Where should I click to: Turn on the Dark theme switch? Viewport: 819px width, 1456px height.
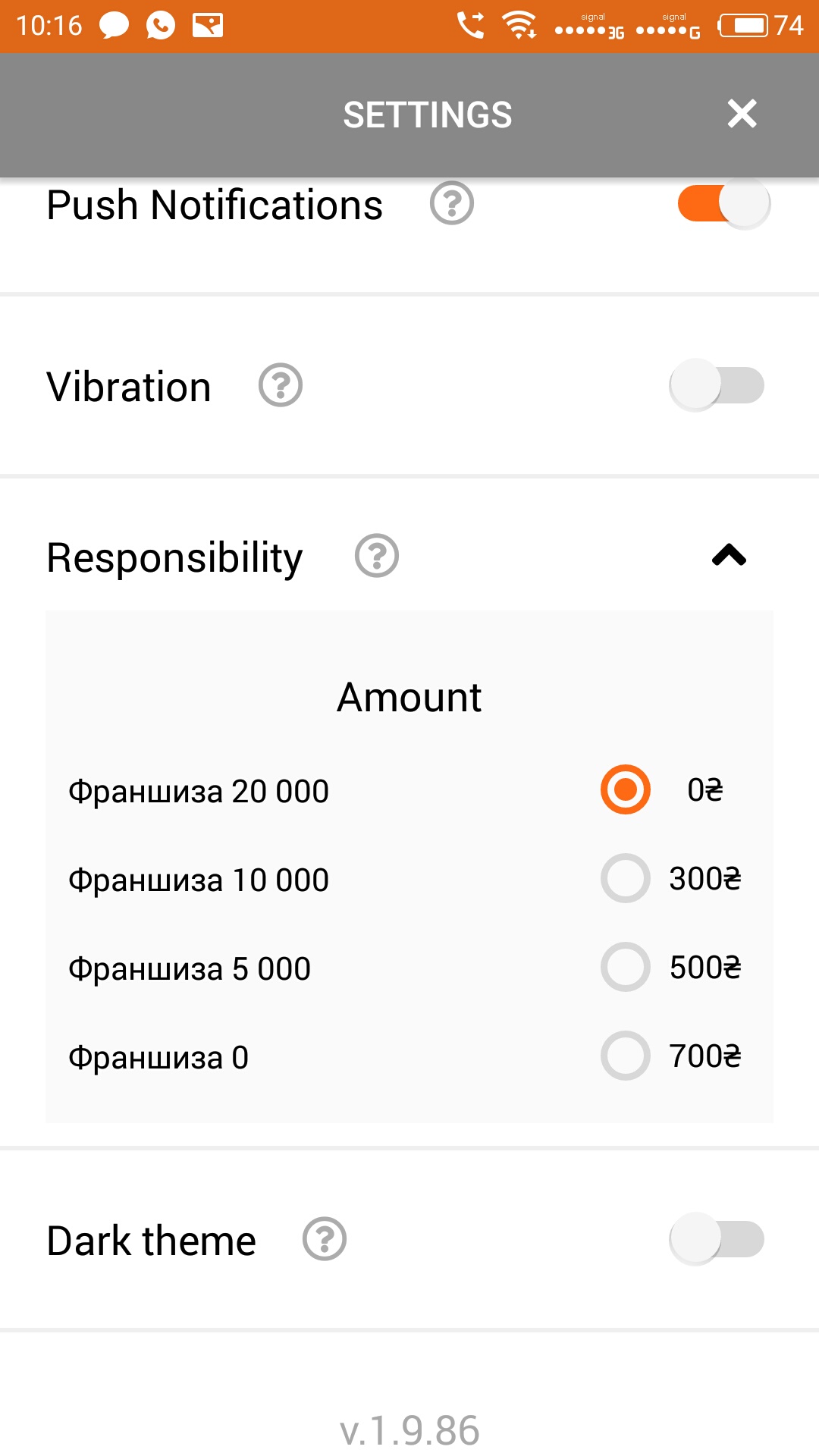coord(717,1239)
